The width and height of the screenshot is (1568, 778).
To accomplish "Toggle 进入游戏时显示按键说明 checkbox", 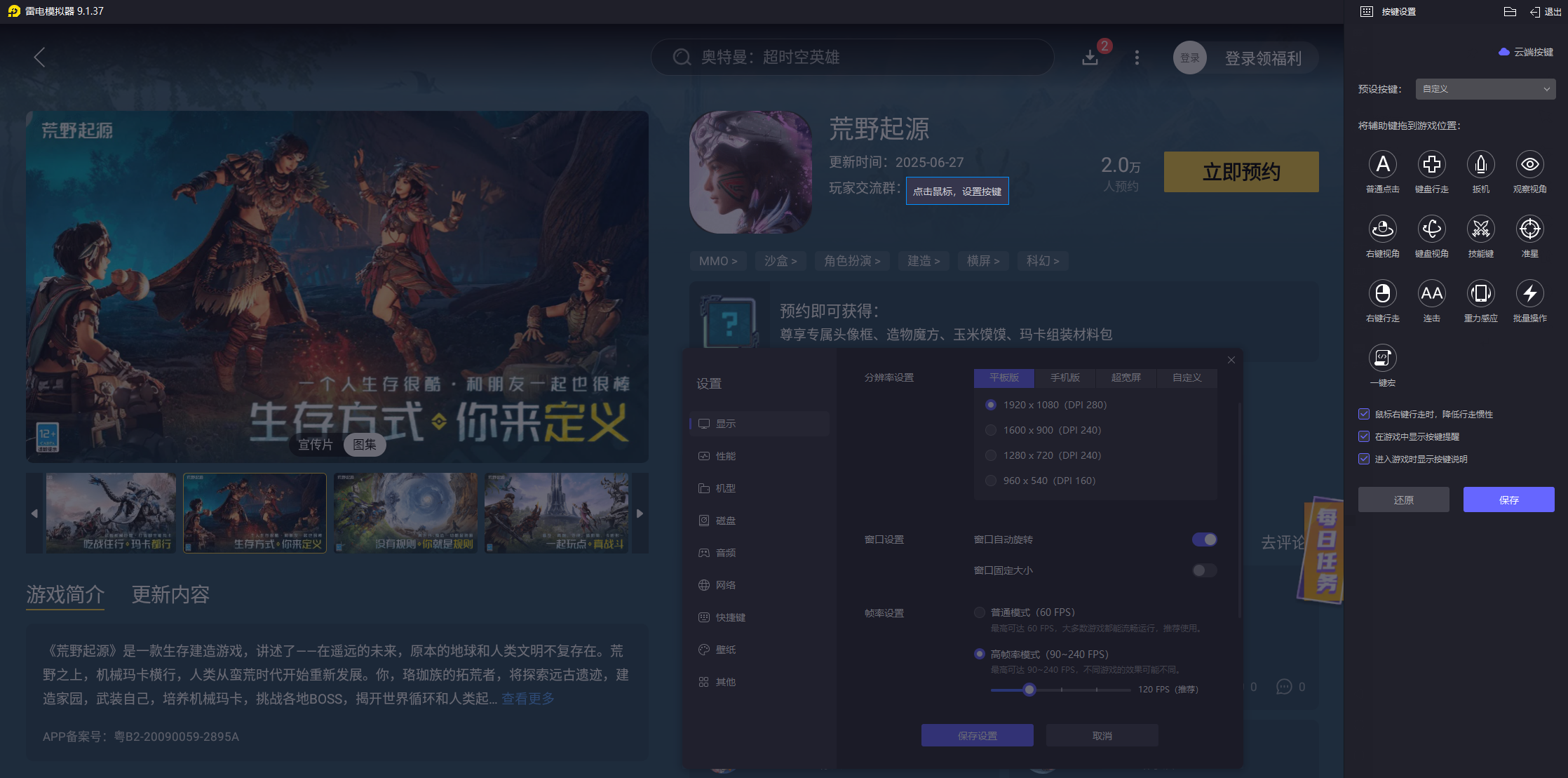I will tap(1364, 459).
